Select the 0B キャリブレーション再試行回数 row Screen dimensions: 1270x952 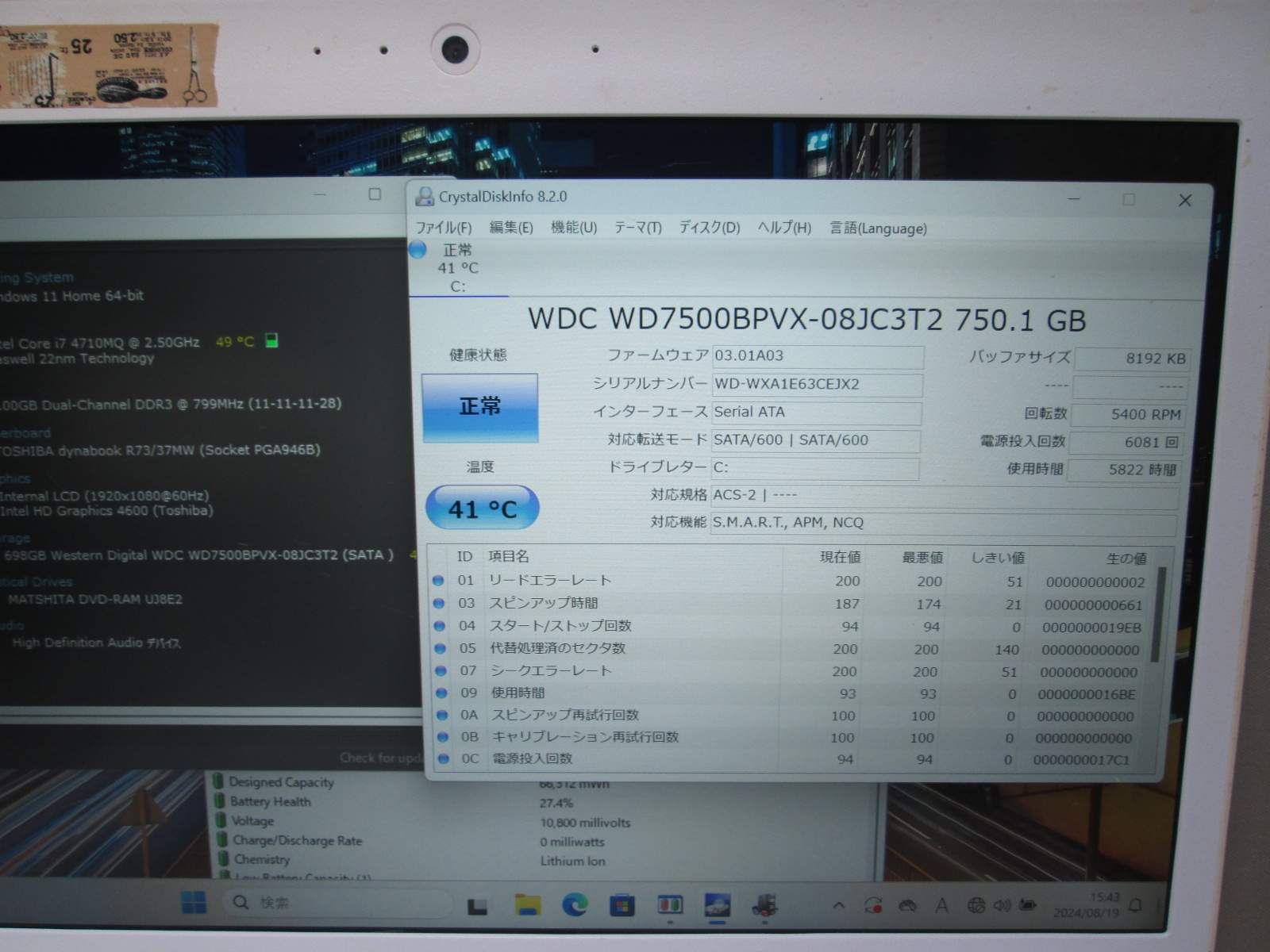pos(791,738)
